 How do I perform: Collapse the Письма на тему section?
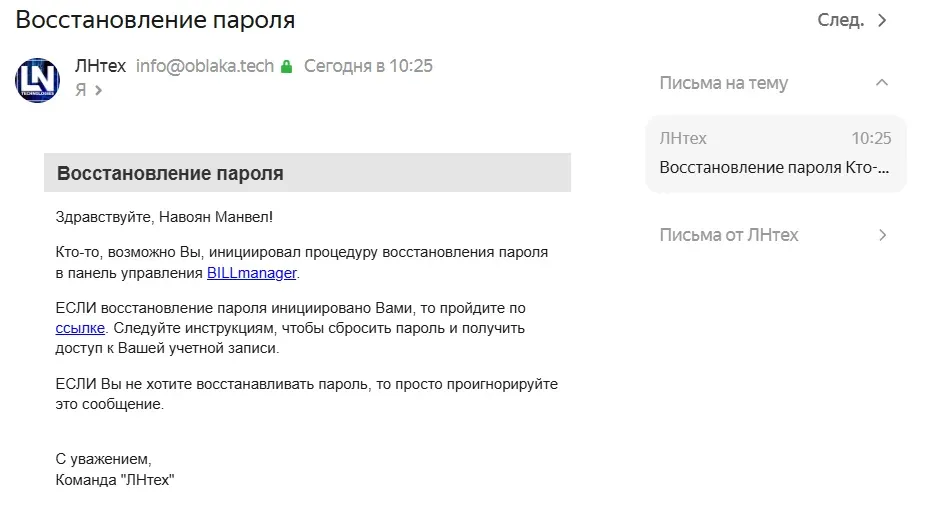[x=882, y=82]
